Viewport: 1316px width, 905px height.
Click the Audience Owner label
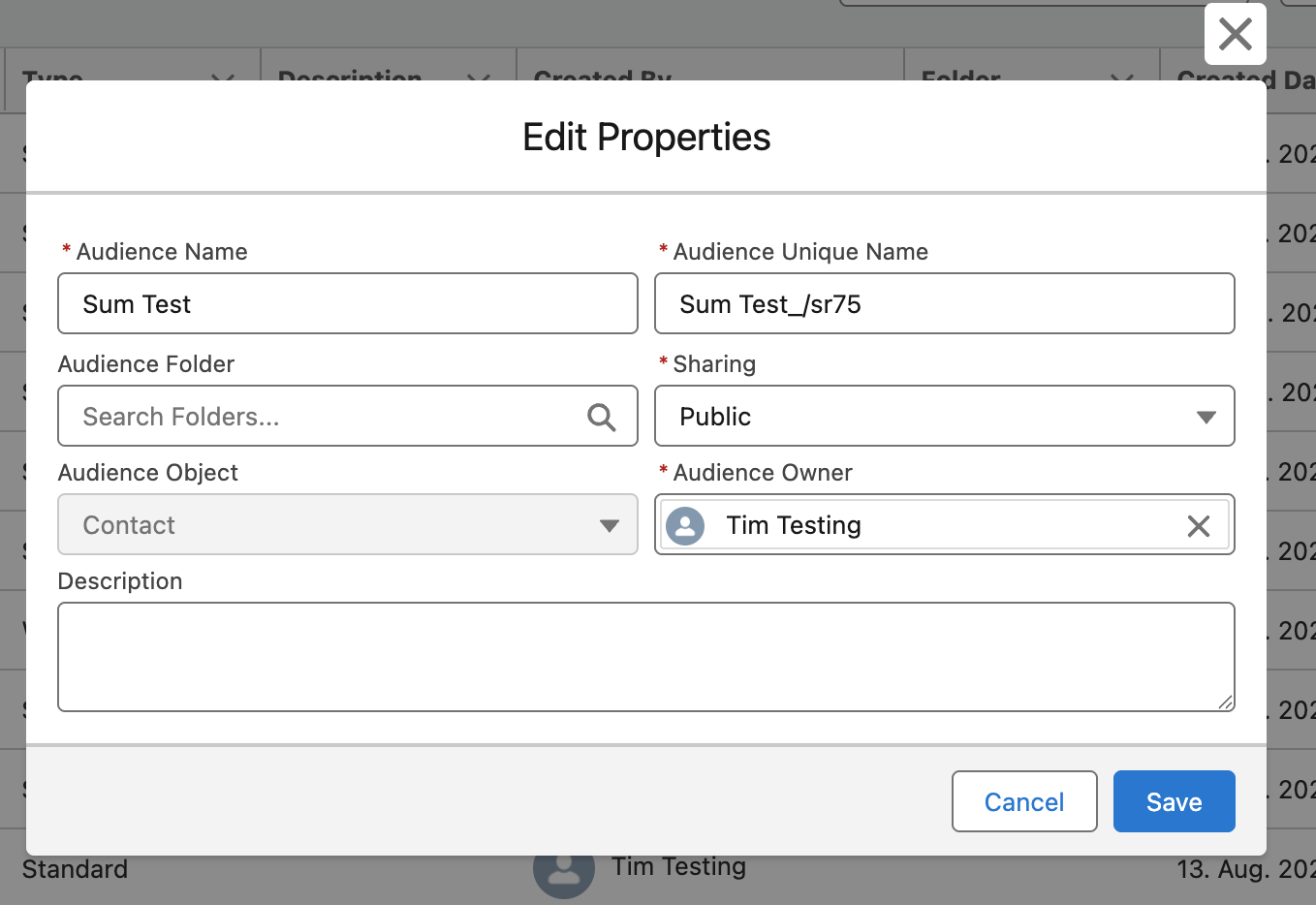(x=763, y=473)
